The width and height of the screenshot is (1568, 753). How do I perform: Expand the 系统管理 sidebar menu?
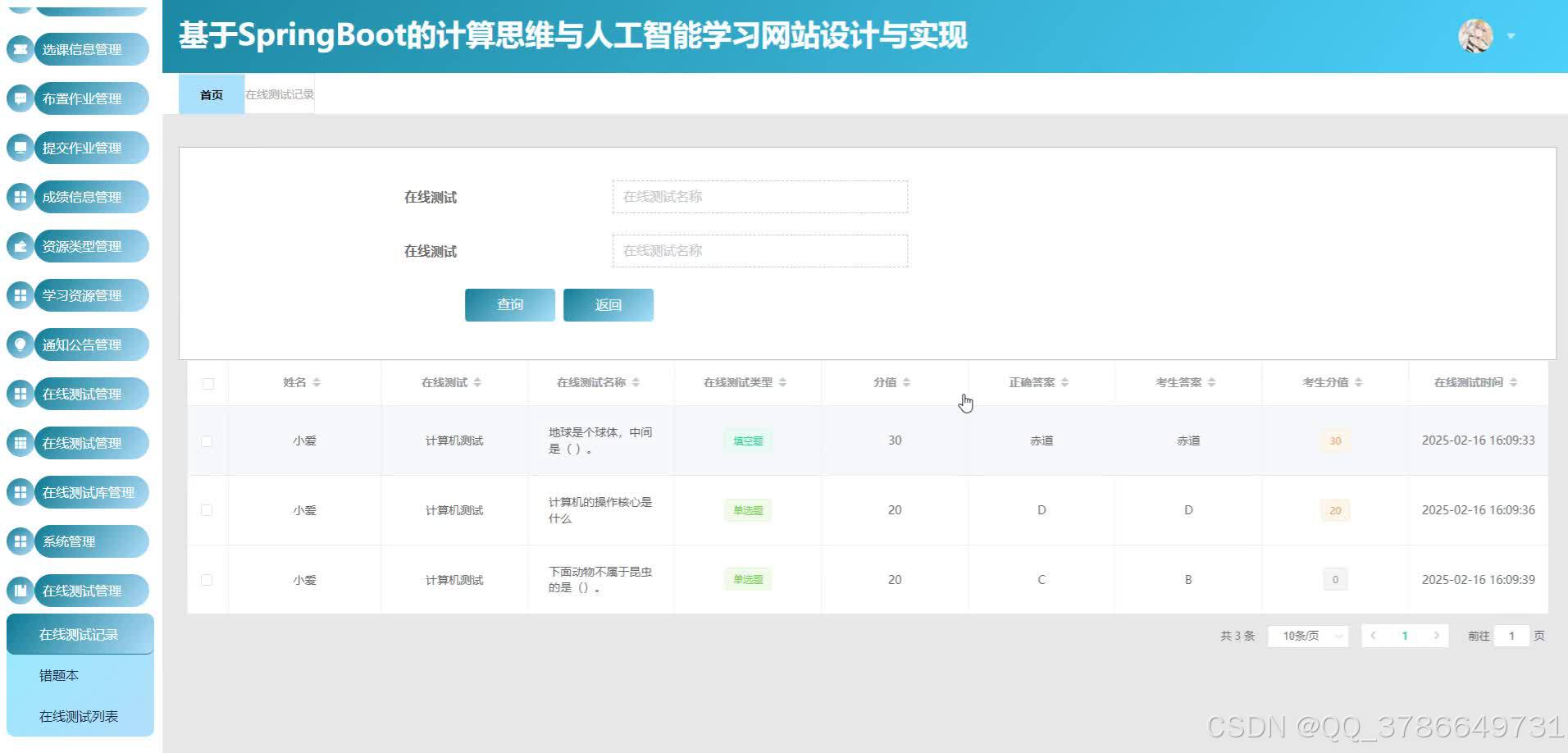click(91, 541)
